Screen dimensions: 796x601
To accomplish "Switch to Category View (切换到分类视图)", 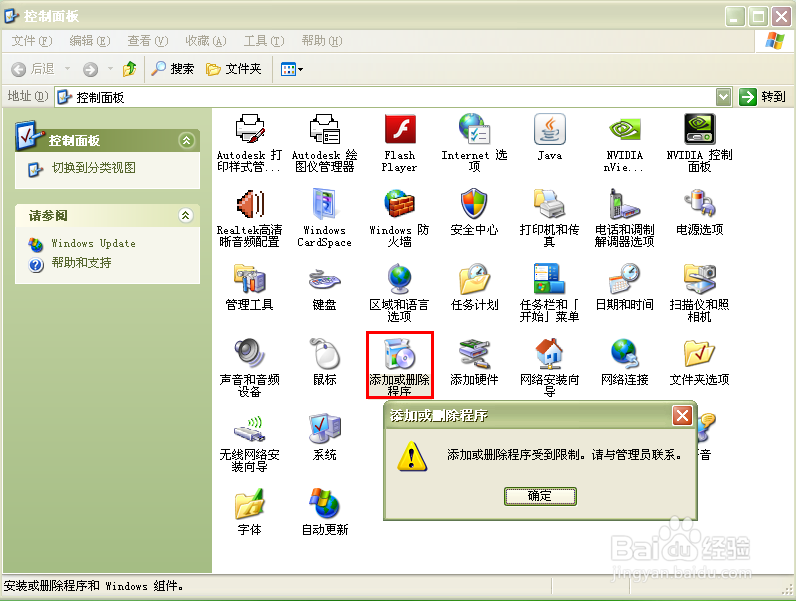I will pyautogui.click(x=93, y=168).
